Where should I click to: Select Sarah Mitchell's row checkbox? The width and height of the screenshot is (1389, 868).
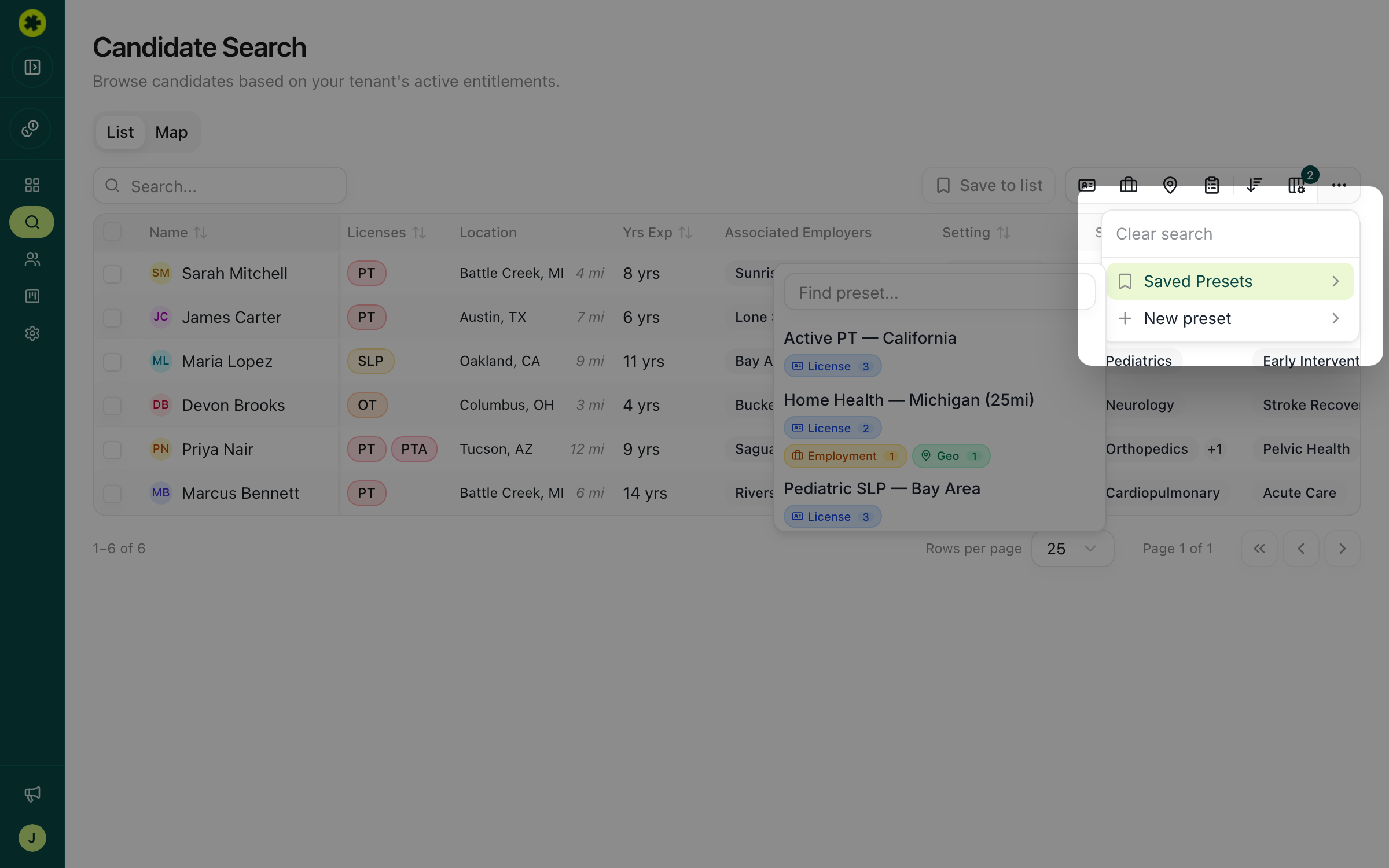coord(112,274)
